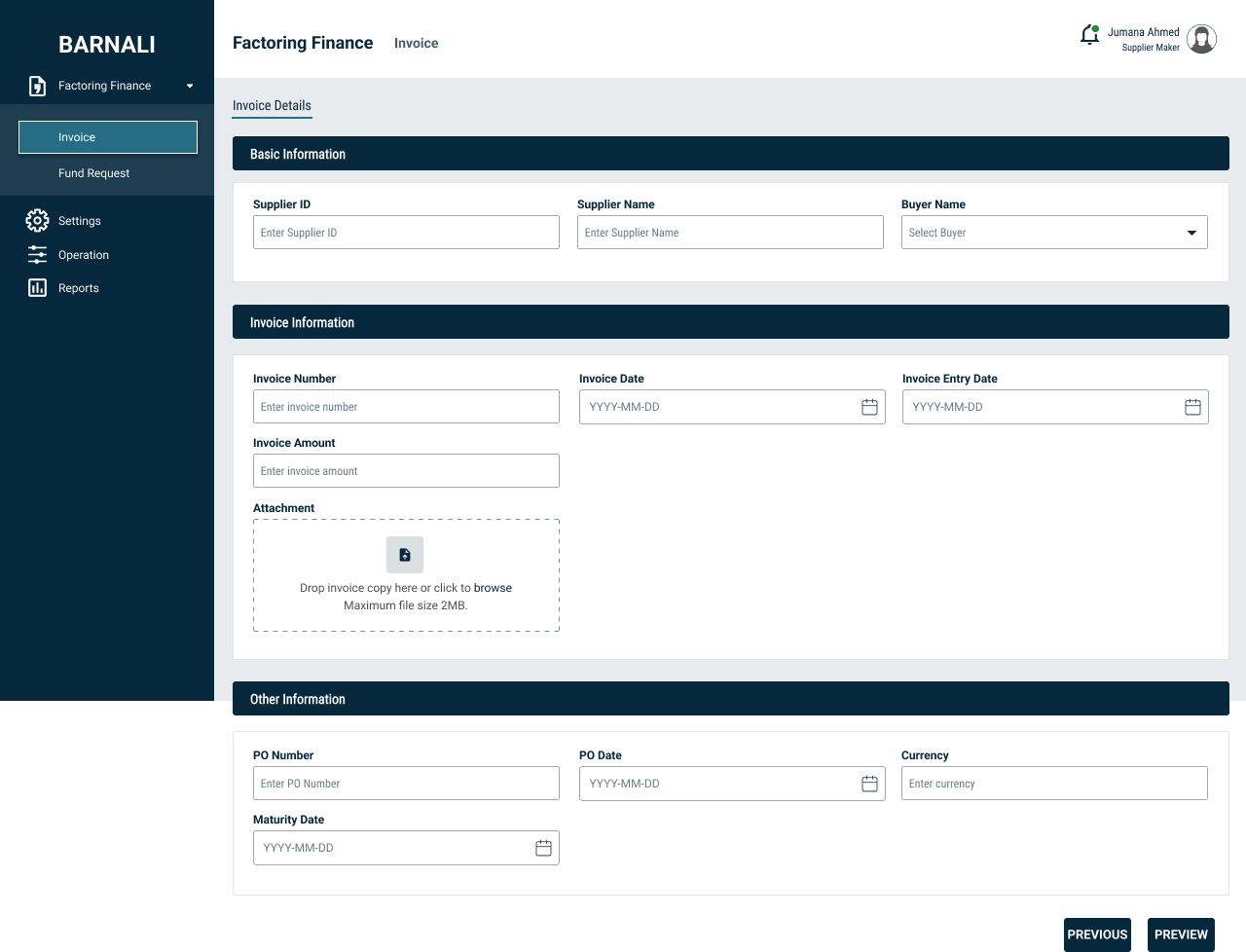Image resolution: width=1246 pixels, height=952 pixels.
Task: Click the attachment upload file icon
Action: pos(405,555)
